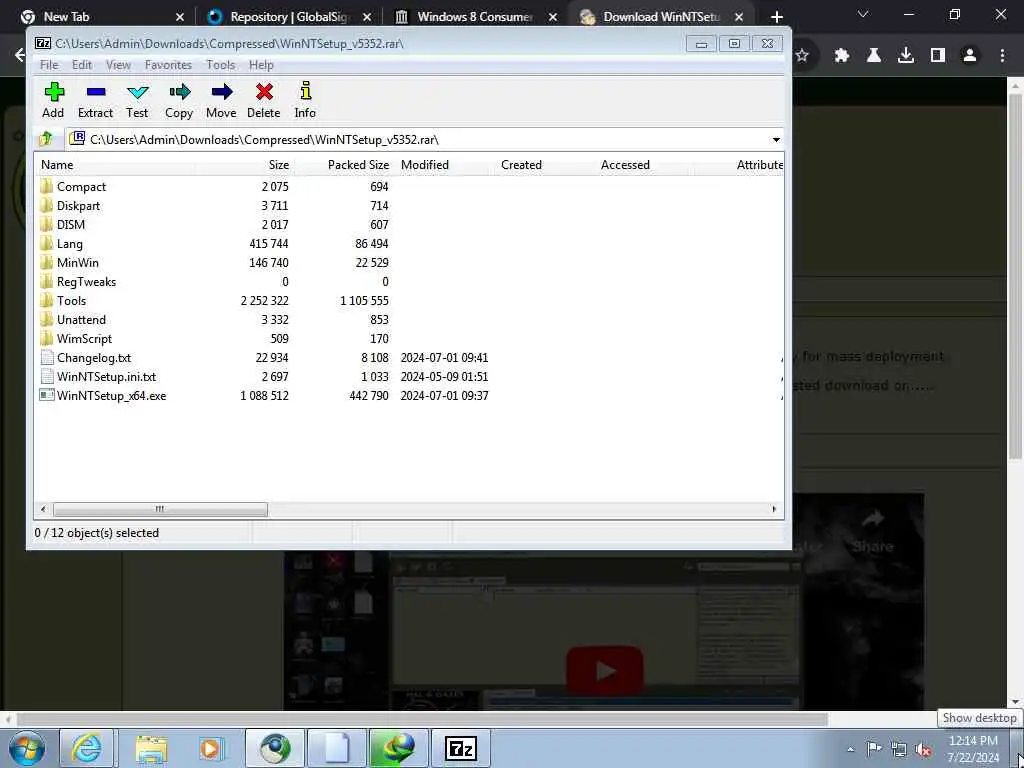Viewport: 1024px width, 768px height.
Task: Expand the address path dropdown
Action: 776,140
